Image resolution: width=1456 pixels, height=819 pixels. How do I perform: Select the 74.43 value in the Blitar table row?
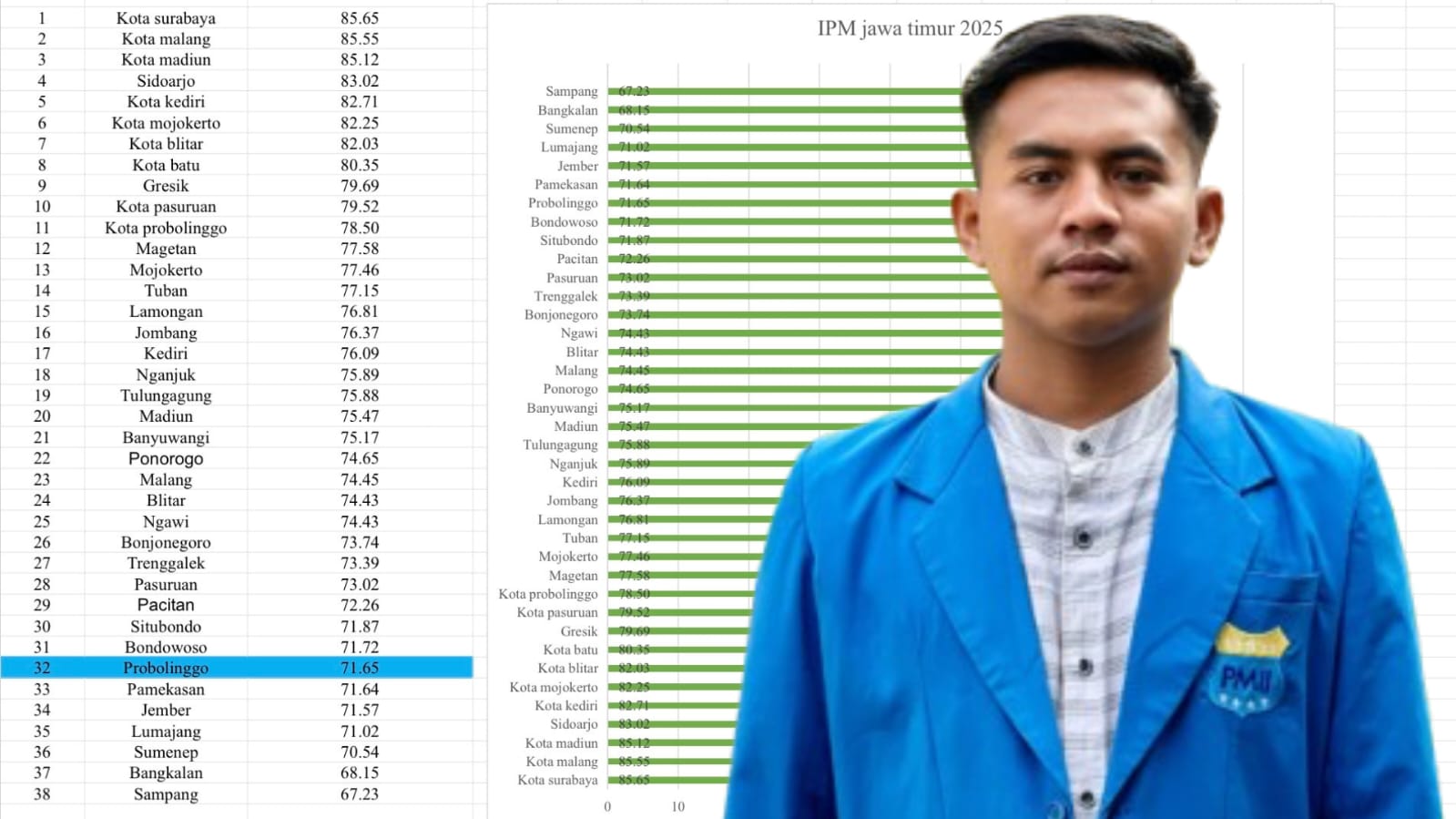tap(360, 500)
